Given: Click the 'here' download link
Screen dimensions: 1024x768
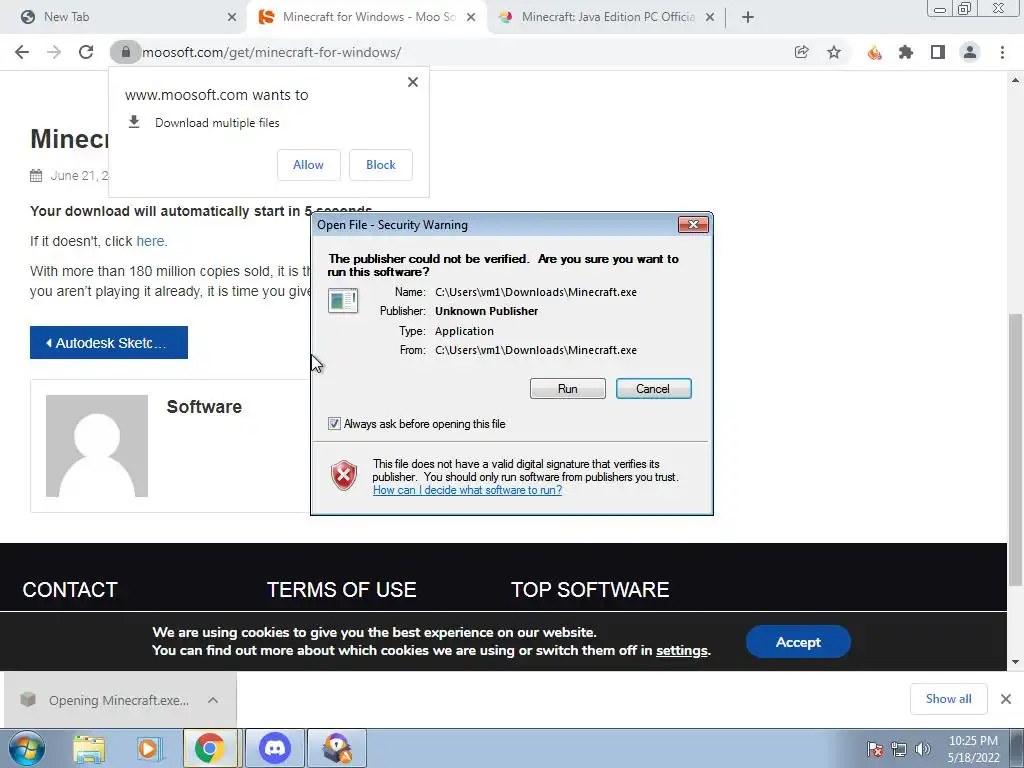Looking at the screenshot, I should [x=150, y=241].
